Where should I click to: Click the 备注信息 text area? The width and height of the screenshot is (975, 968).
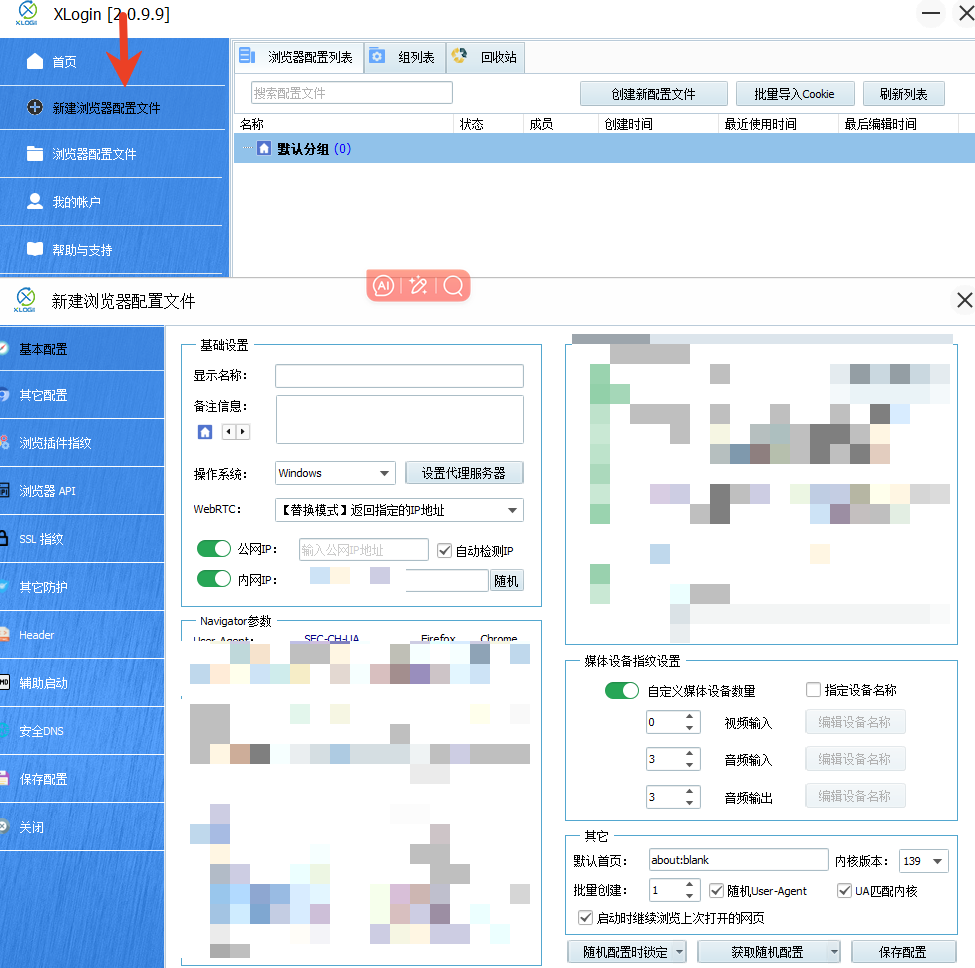[x=399, y=420]
